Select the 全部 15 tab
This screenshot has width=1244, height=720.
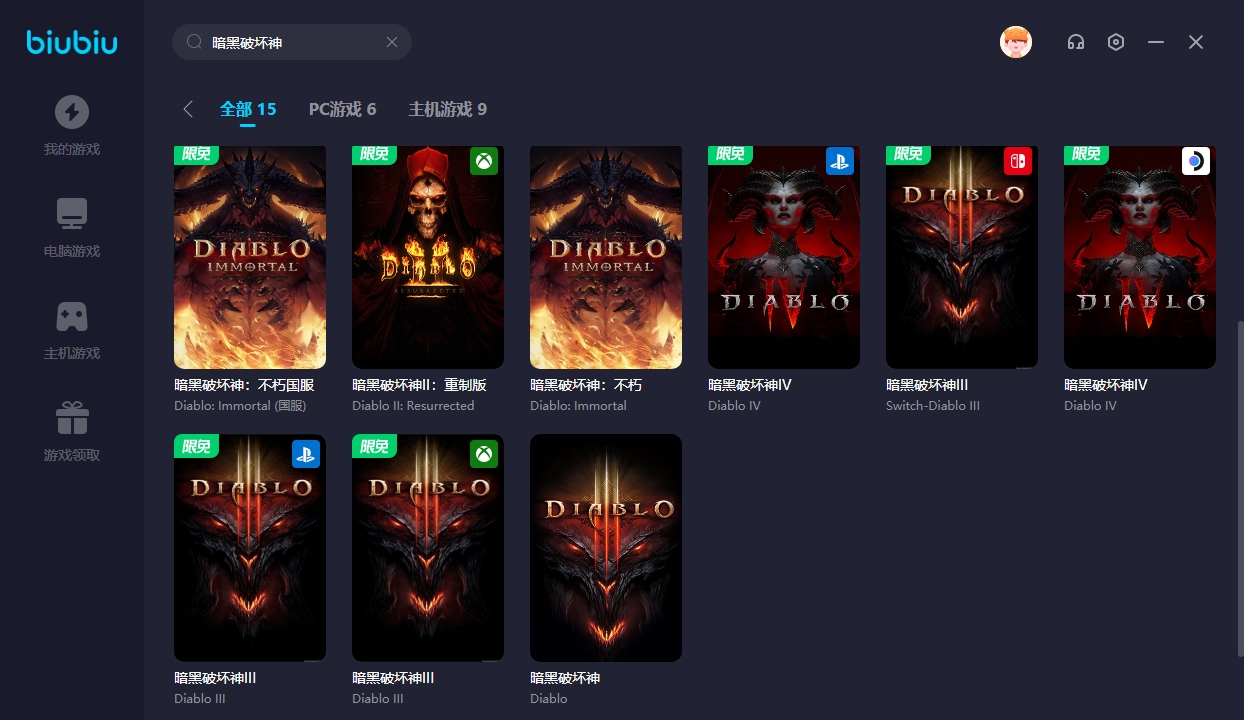pyautogui.click(x=248, y=109)
